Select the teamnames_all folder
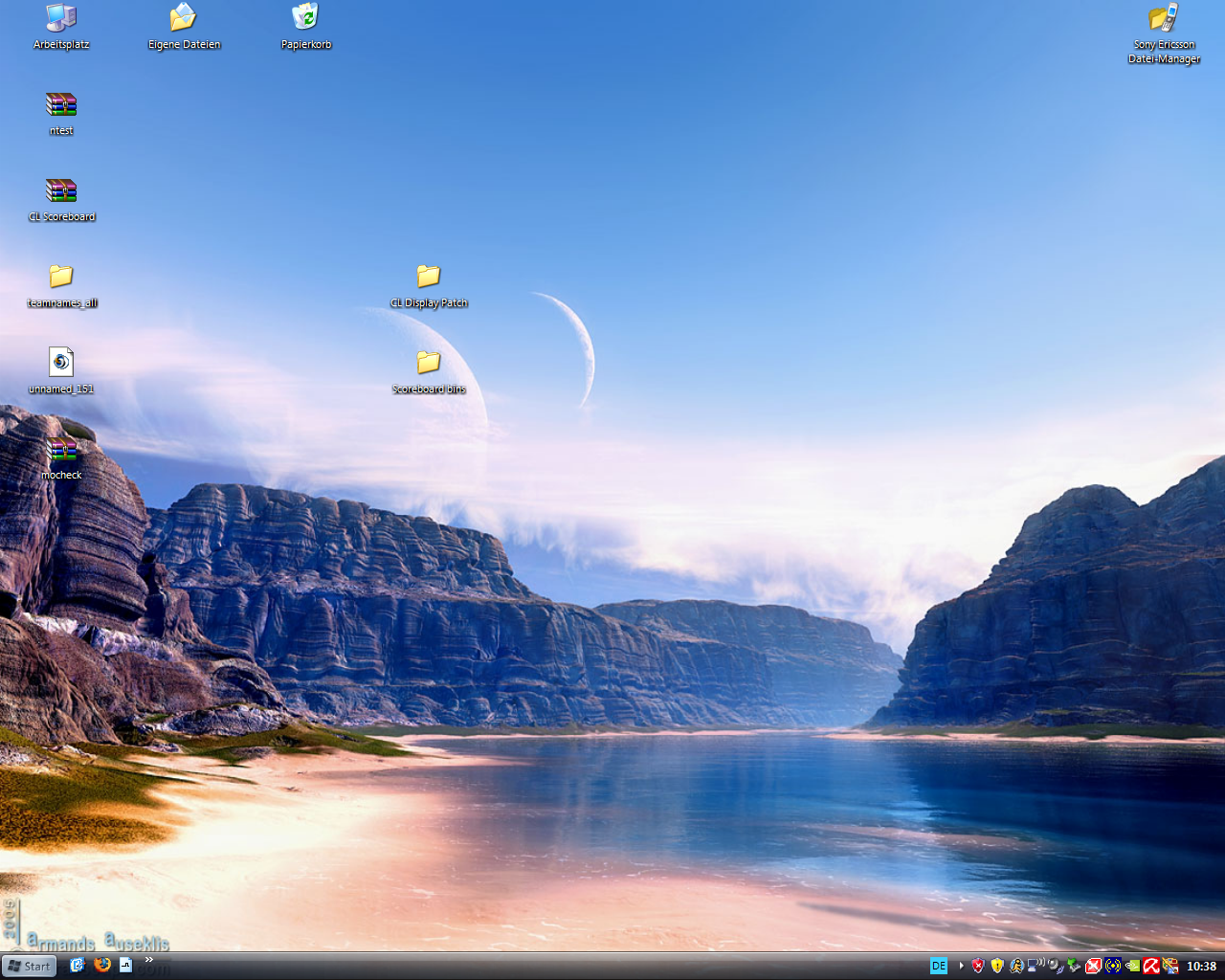This screenshot has width=1225, height=980. coord(61,277)
